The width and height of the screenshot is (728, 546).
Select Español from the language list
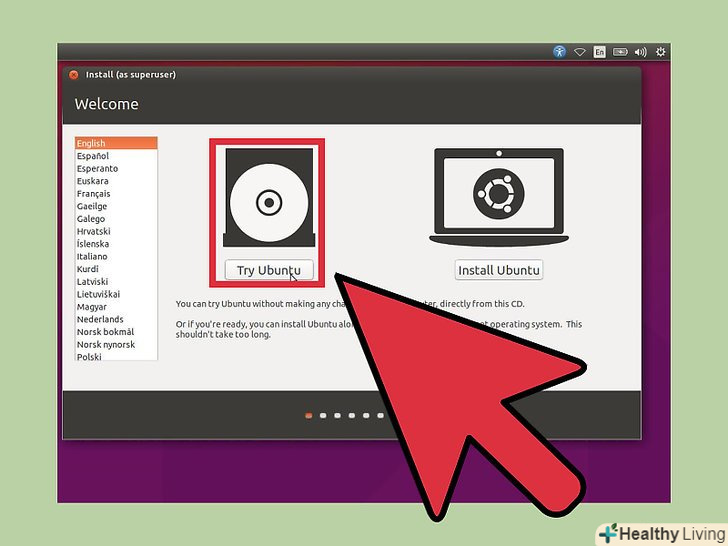pyautogui.click(x=93, y=156)
